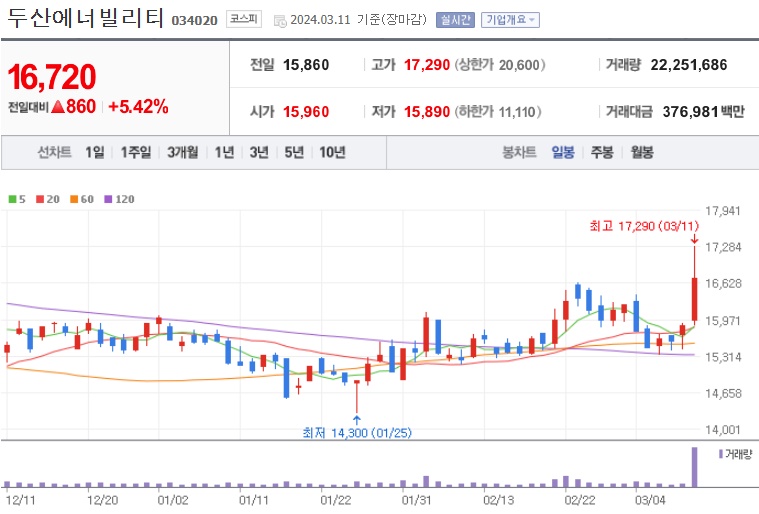759x514 pixels.
Task: Click the 12/11 date axis label
Action: click(21, 500)
